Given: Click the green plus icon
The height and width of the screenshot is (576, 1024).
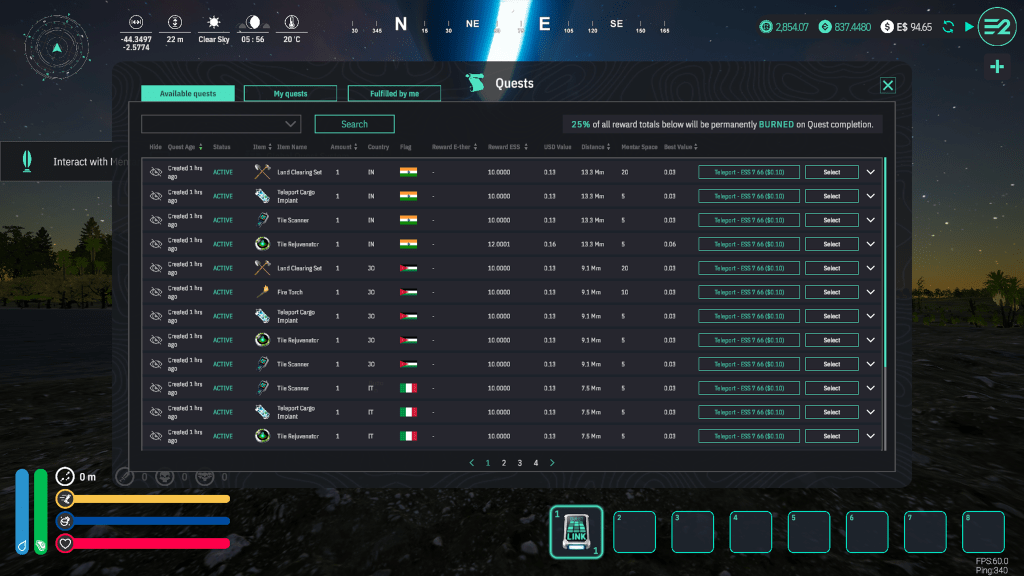Looking at the screenshot, I should [997, 67].
